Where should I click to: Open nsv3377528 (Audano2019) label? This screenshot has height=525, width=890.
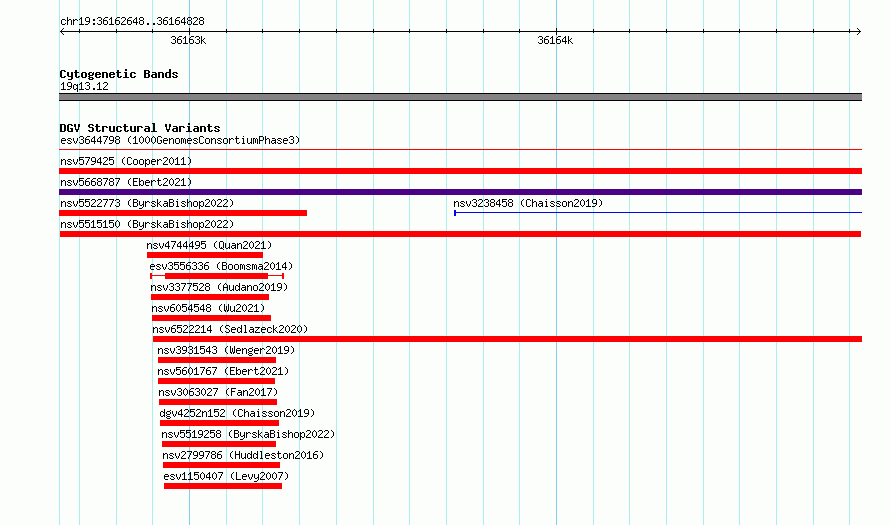219,287
